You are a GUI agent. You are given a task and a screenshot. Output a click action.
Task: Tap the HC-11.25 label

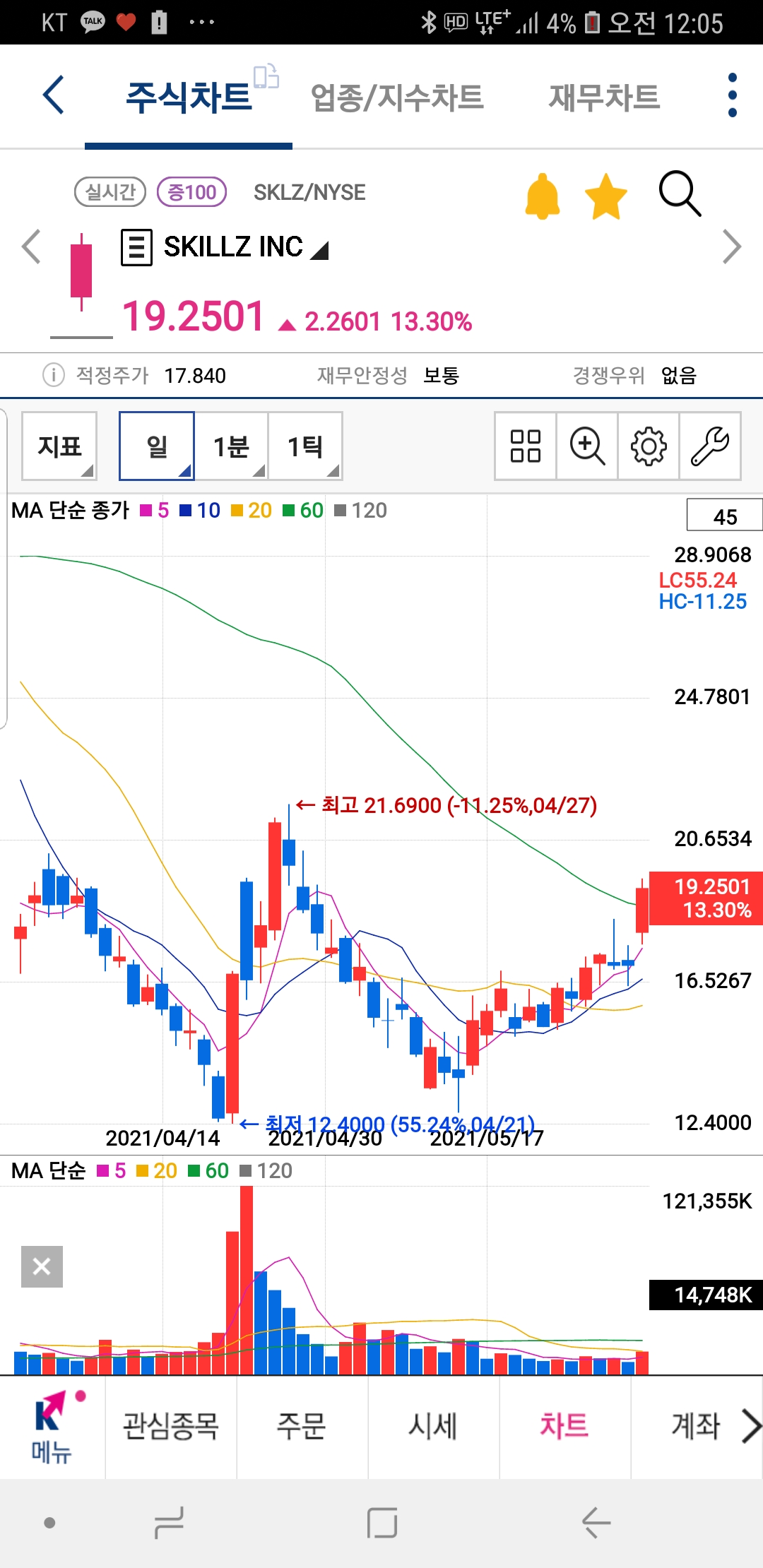pyautogui.click(x=702, y=602)
